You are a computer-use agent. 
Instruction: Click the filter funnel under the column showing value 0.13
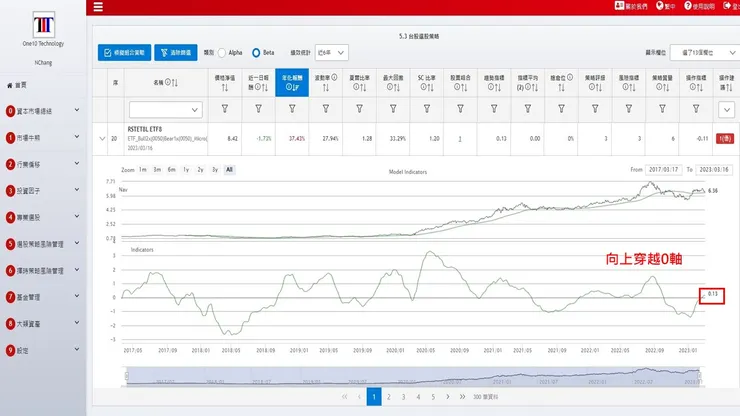coord(494,109)
